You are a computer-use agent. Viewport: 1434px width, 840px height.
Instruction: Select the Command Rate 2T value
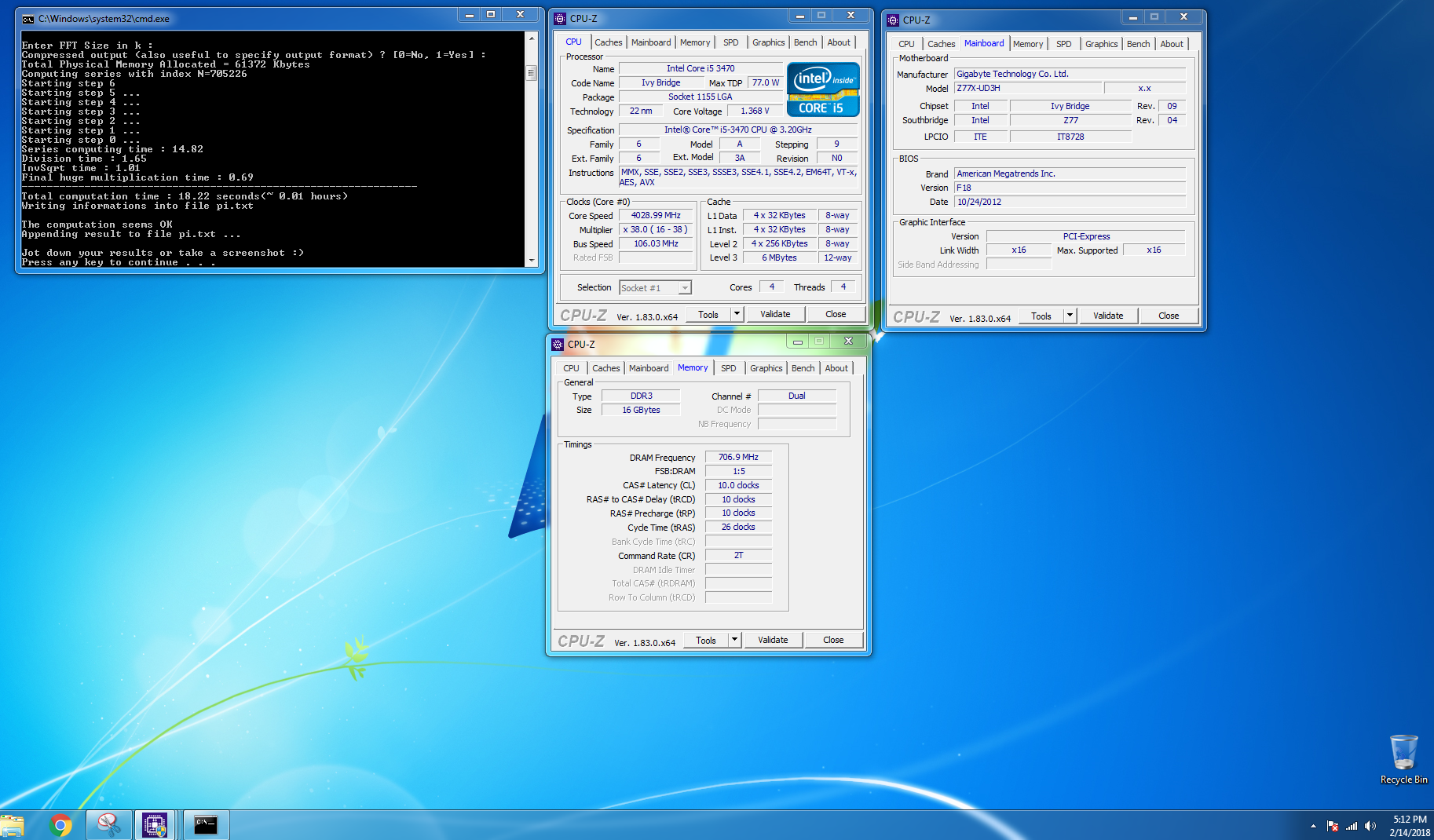coord(738,555)
